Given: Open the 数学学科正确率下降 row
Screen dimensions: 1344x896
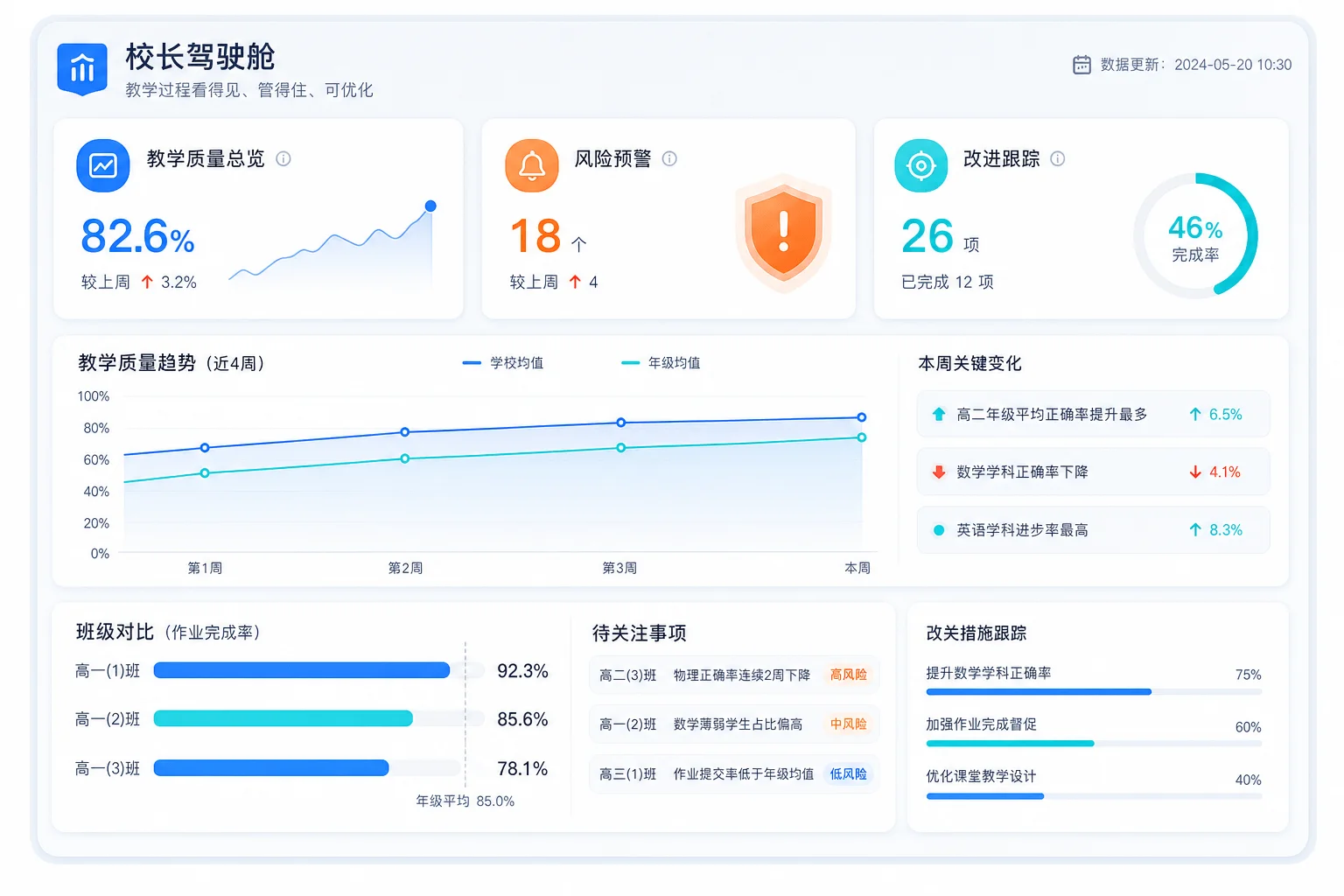Looking at the screenshot, I should click(x=1093, y=472).
